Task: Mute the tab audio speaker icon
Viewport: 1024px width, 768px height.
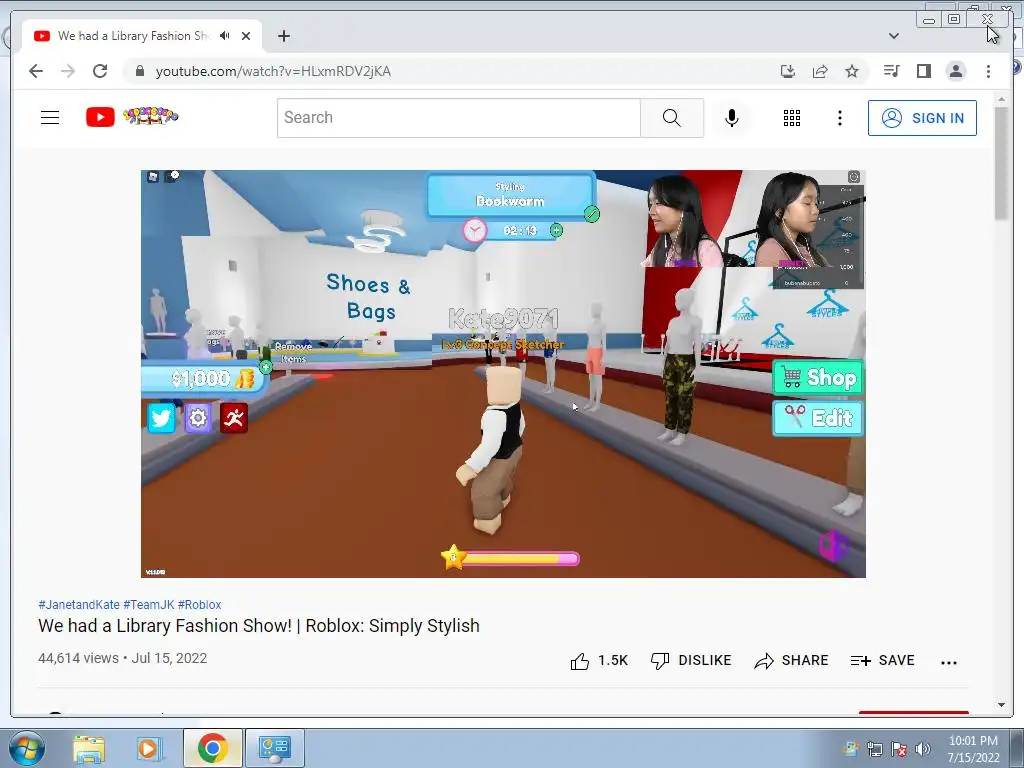Action: 225,36
